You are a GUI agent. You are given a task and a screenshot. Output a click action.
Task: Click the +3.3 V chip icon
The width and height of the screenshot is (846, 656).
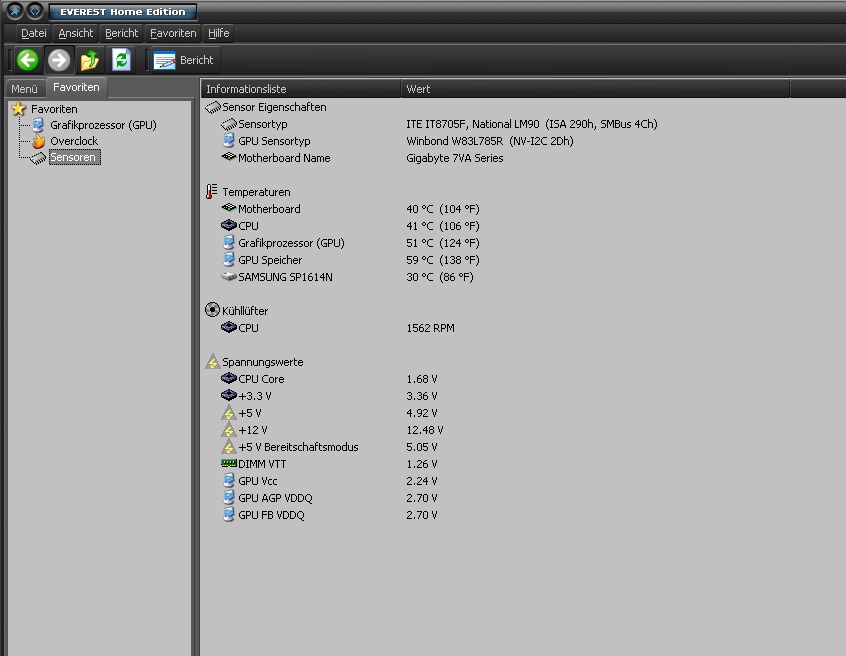tap(229, 395)
